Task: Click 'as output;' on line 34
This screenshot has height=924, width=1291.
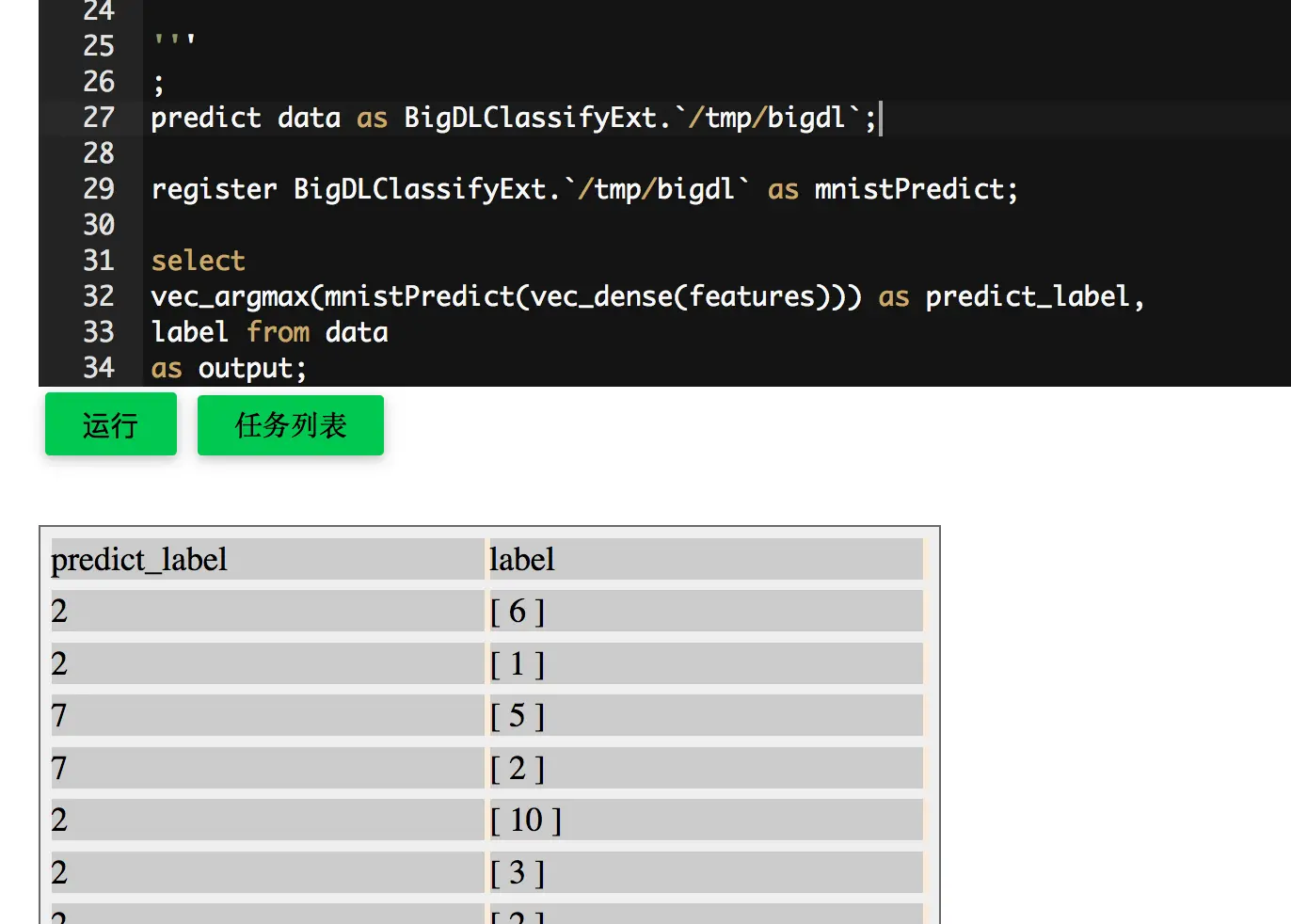Action: 230,368
